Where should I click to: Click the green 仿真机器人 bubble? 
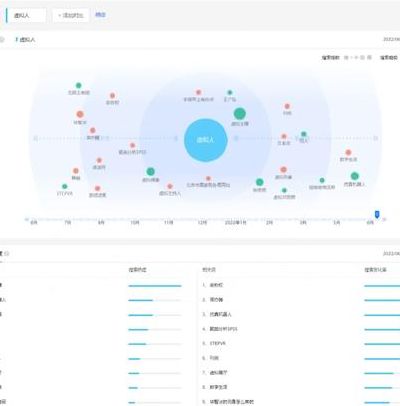(355, 176)
